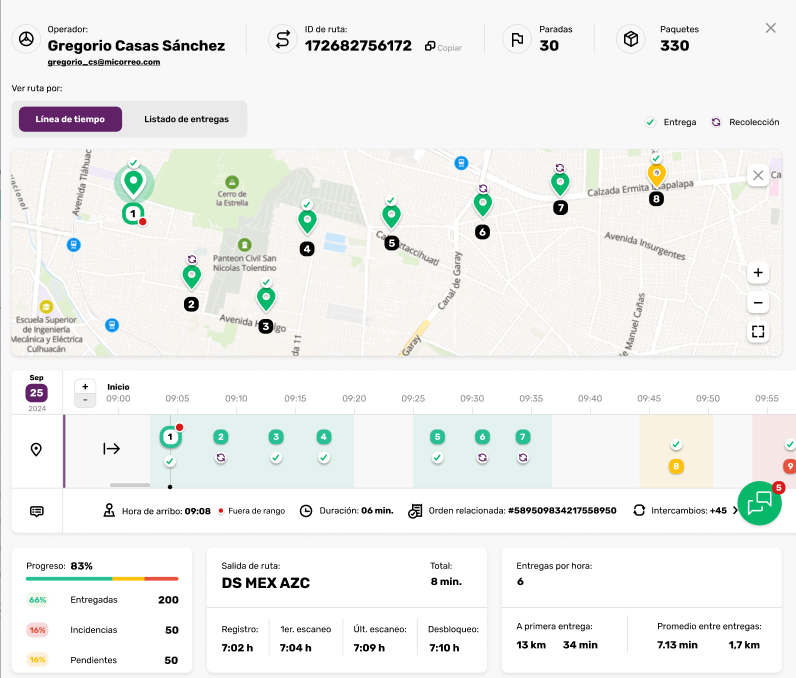Viewport: 796px width, 678px height.
Task: Click the operator steering wheel icon
Action: pos(26,39)
